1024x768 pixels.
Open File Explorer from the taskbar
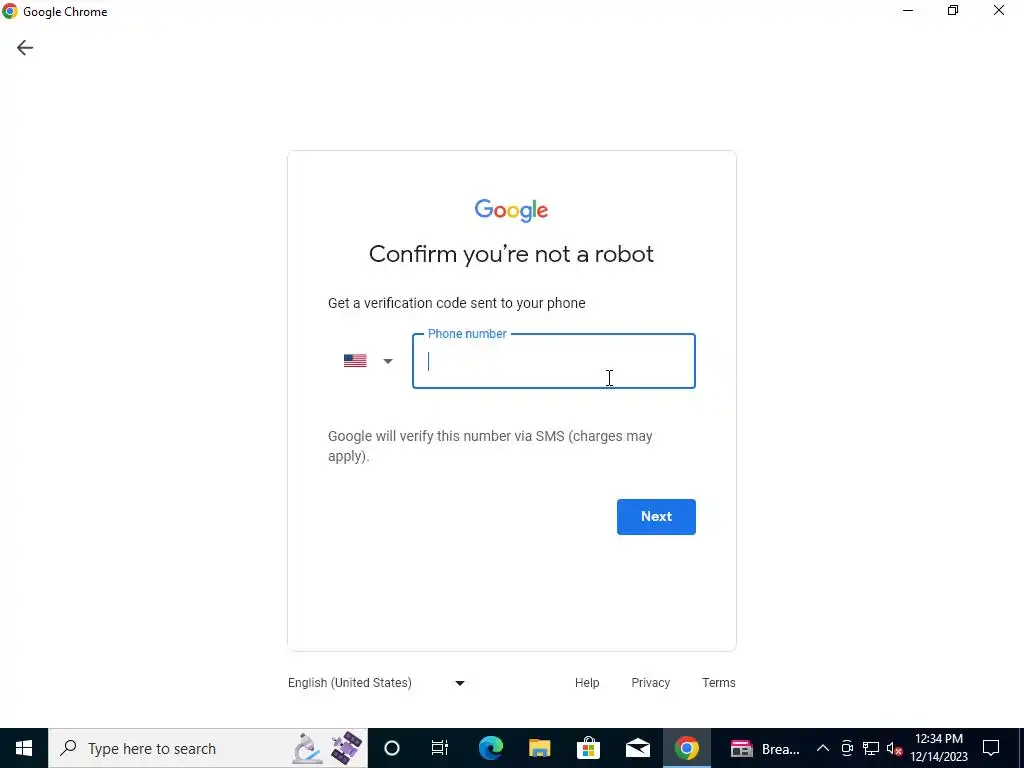[x=539, y=748]
